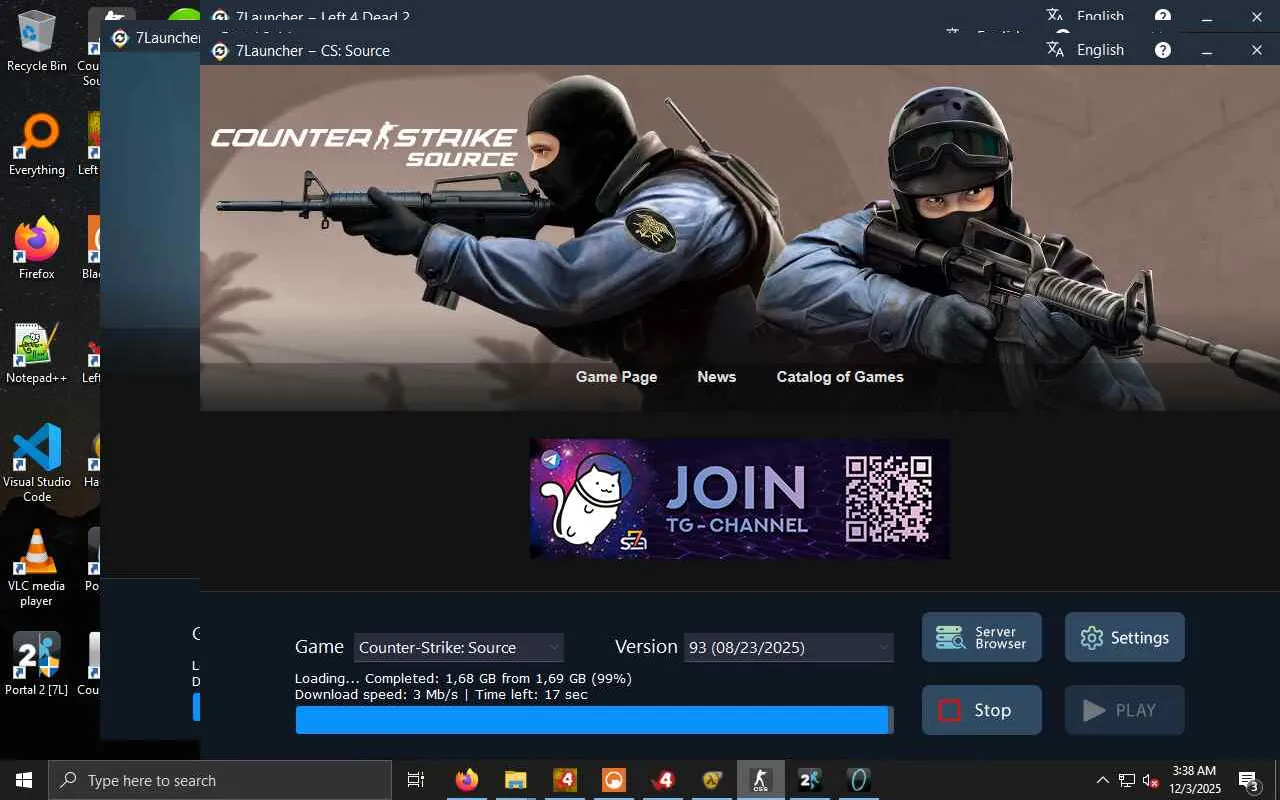The height and width of the screenshot is (800, 1280).
Task: Switch to the CSS launcher taskbar icon
Action: [761, 780]
